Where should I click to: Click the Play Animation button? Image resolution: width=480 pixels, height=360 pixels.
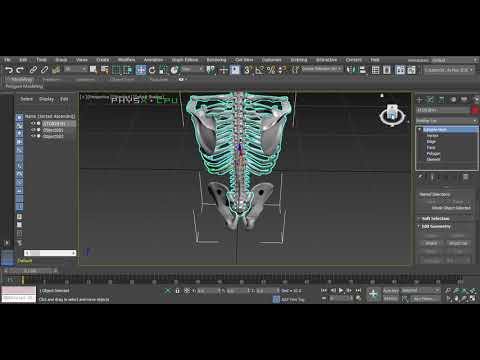(x=341, y=291)
